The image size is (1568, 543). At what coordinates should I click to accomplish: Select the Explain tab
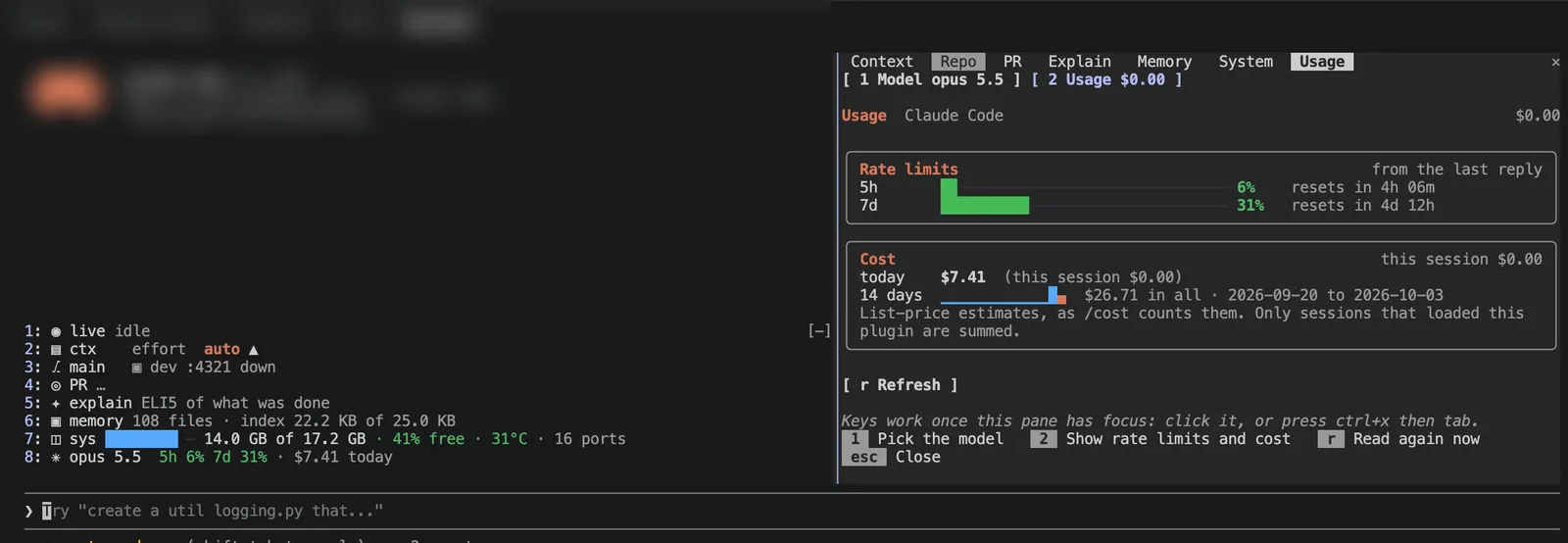pos(1079,62)
